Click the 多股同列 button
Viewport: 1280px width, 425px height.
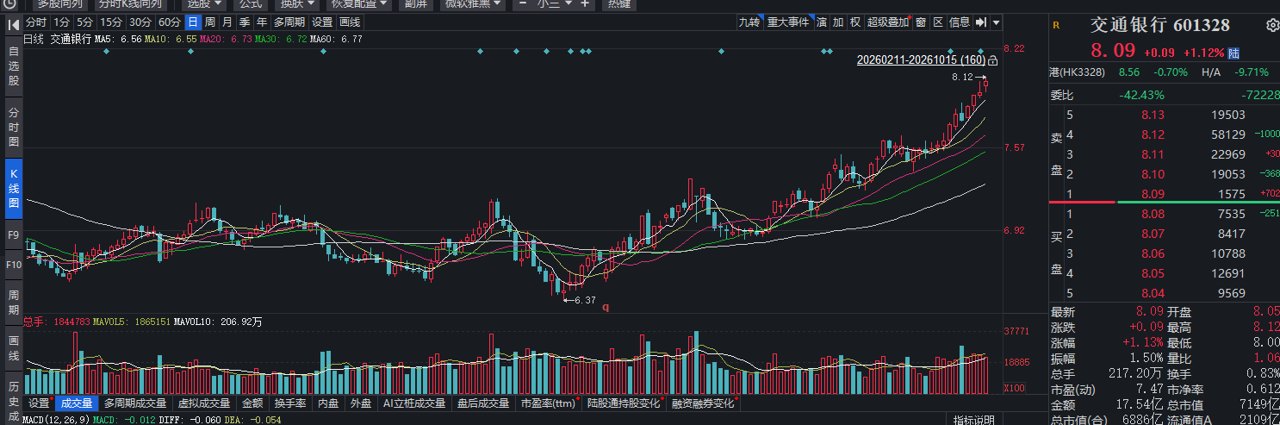[x=59, y=4]
